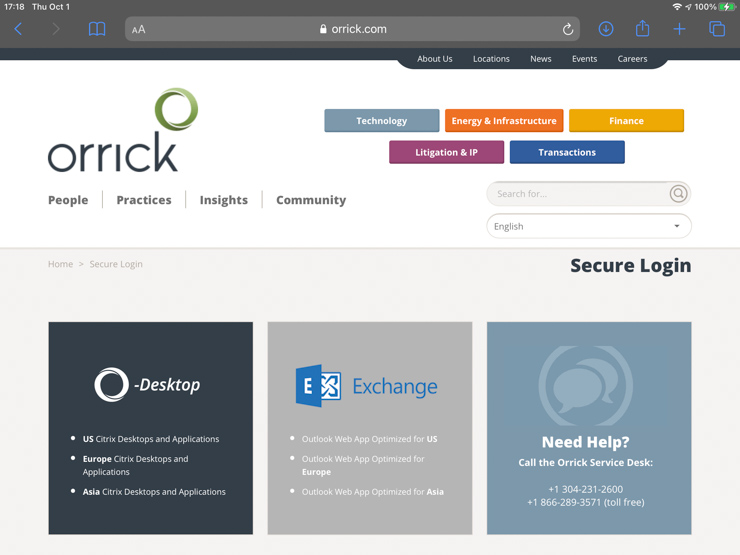Open US Citrix Desktops and Applications

coord(151,439)
